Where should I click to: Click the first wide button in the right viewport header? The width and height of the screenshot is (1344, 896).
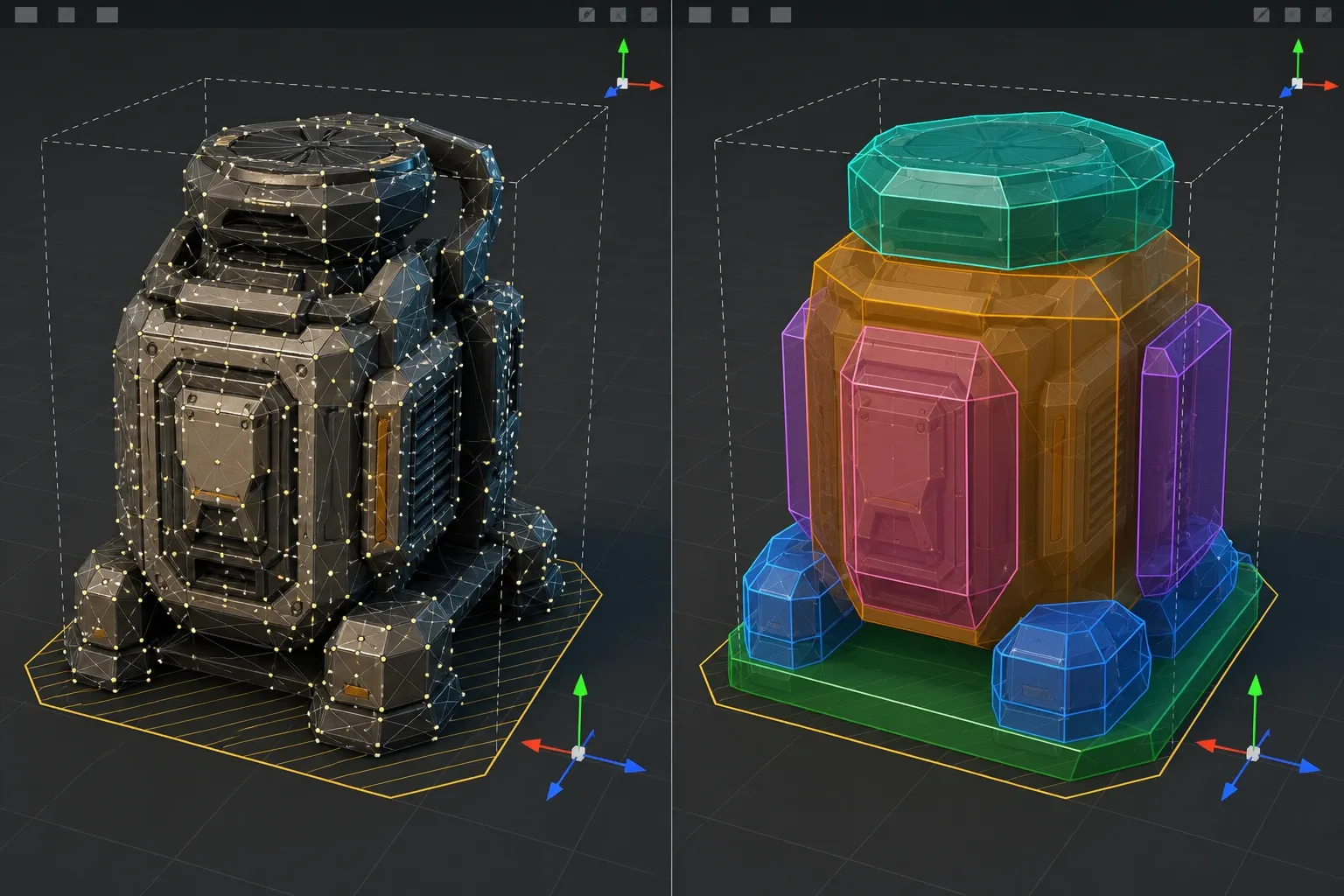699,15
